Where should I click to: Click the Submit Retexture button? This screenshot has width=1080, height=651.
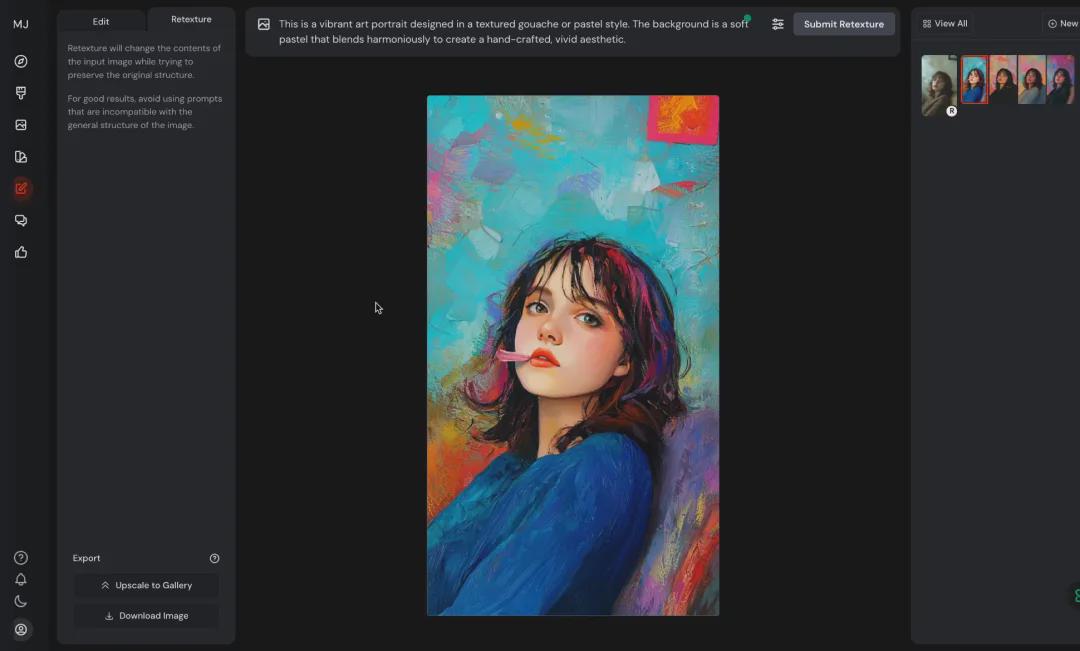pyautogui.click(x=844, y=23)
